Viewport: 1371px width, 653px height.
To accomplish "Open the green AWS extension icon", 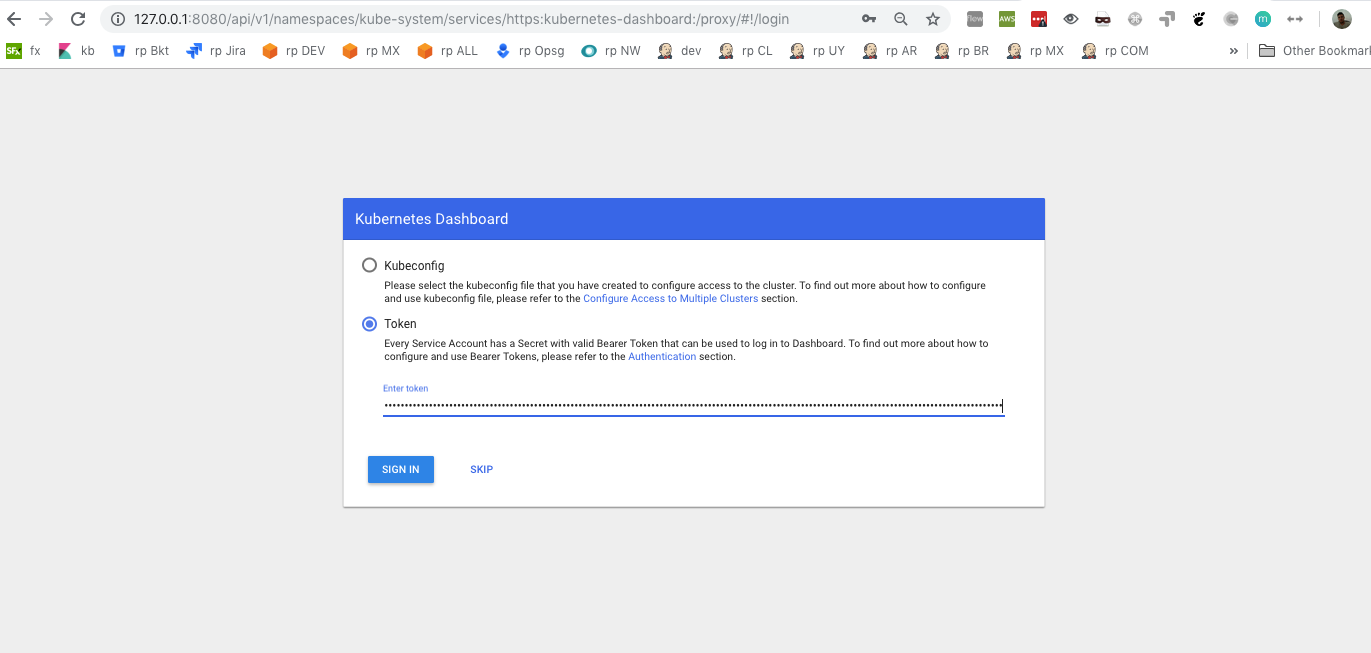I will coord(1007,19).
